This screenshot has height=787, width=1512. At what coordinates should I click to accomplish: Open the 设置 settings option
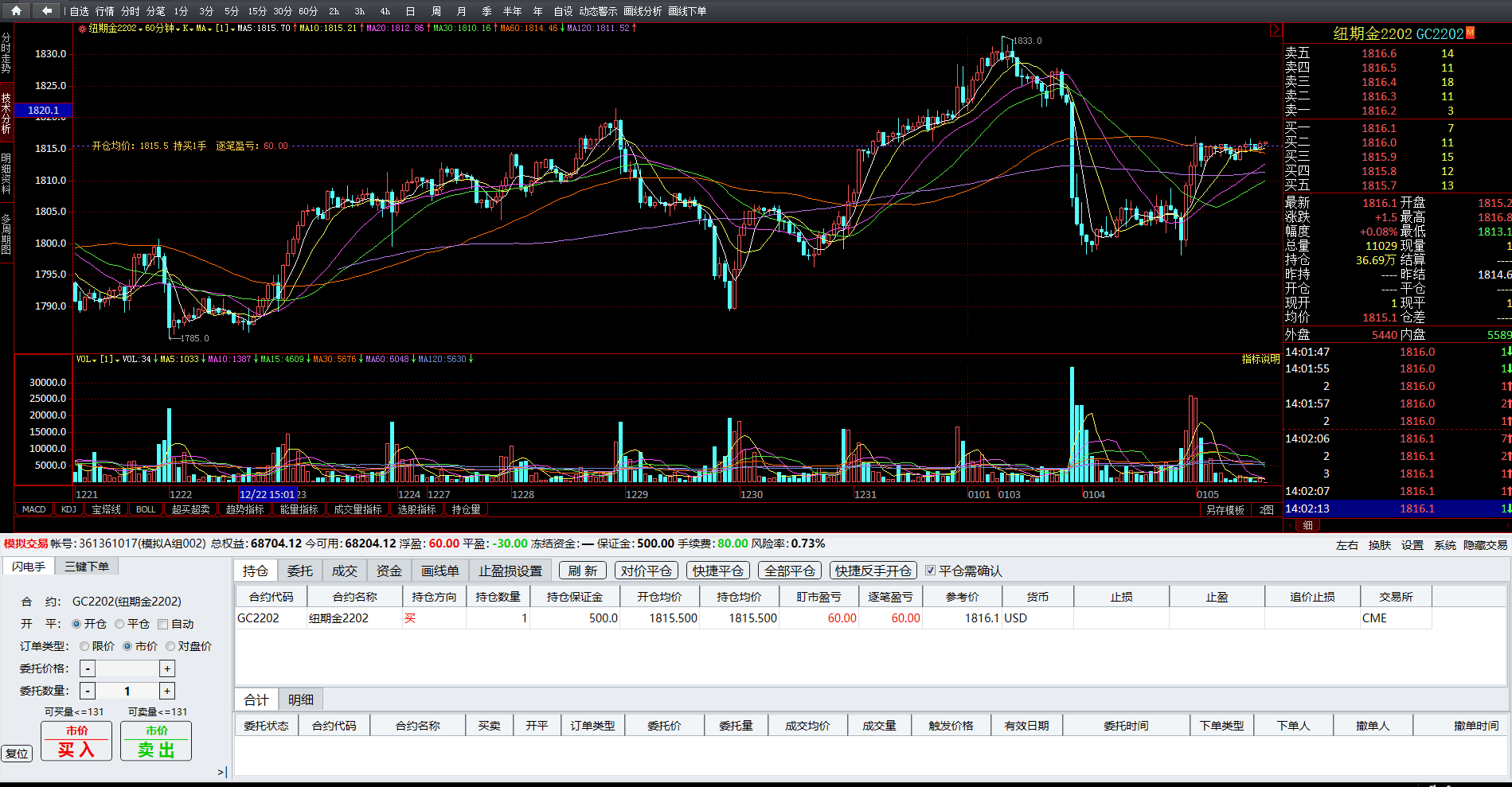pos(1412,545)
